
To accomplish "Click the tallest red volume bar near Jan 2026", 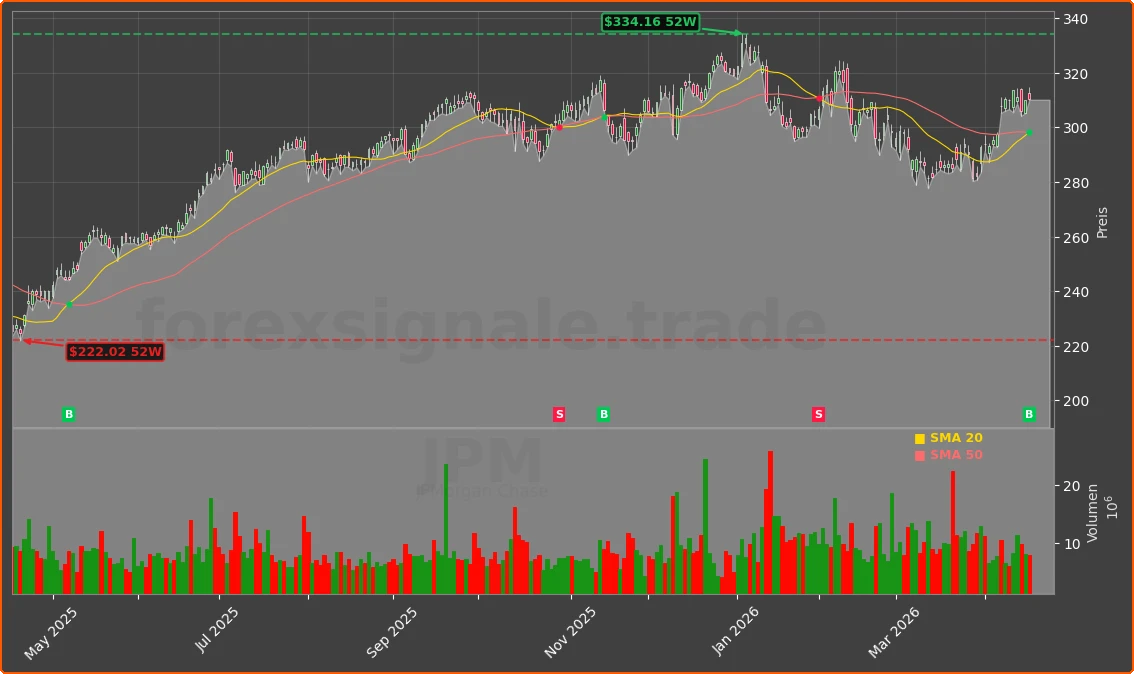I will 768,520.
